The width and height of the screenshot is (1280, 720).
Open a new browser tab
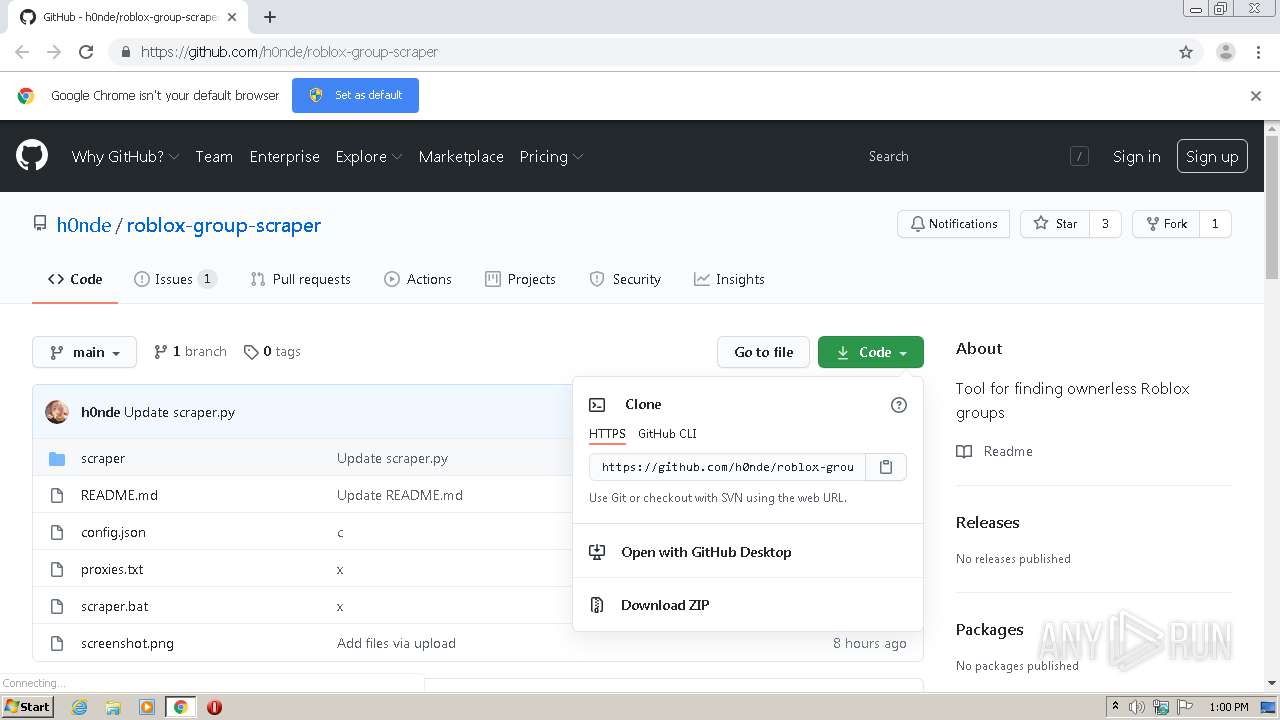270,17
